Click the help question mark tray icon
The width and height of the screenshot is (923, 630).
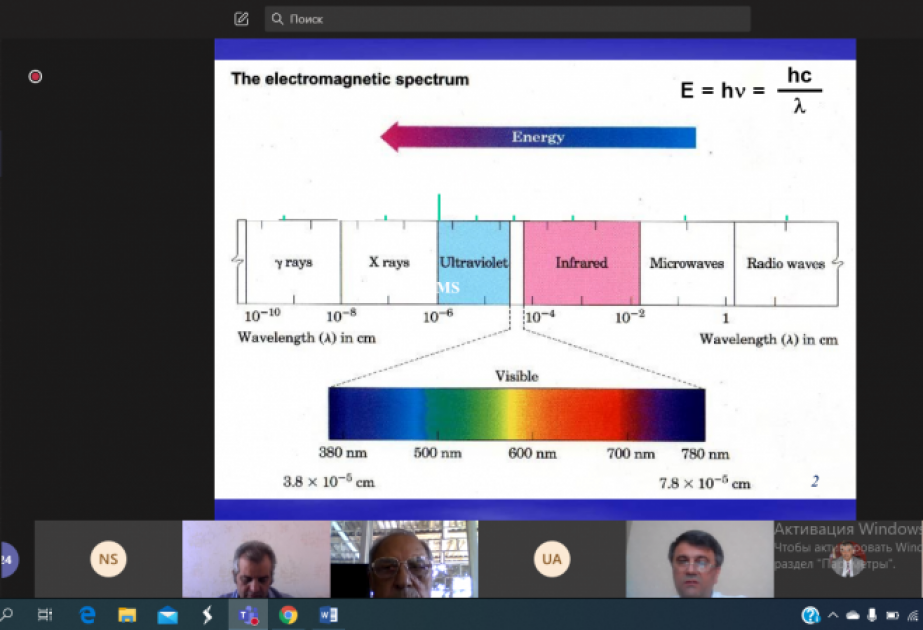point(811,615)
